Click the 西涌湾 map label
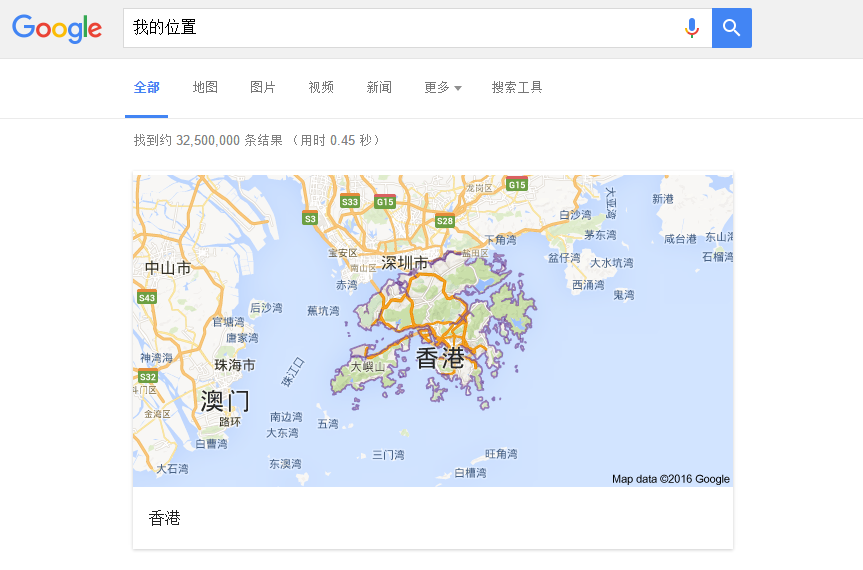Viewport: 863px width, 570px height. (x=588, y=285)
